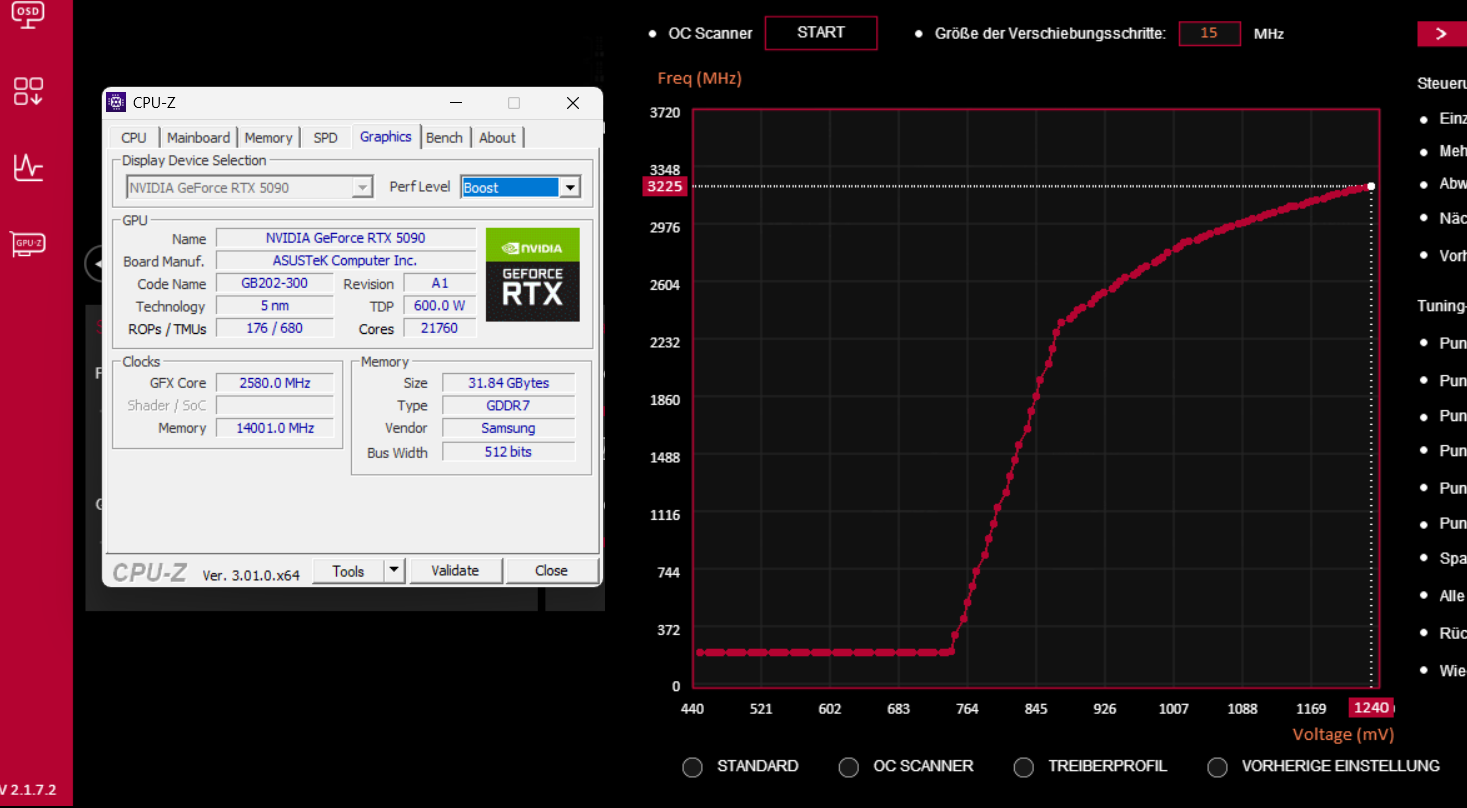Select the OC SCANNER radio option below the graph
The image size is (1467, 808).
pyautogui.click(x=848, y=767)
